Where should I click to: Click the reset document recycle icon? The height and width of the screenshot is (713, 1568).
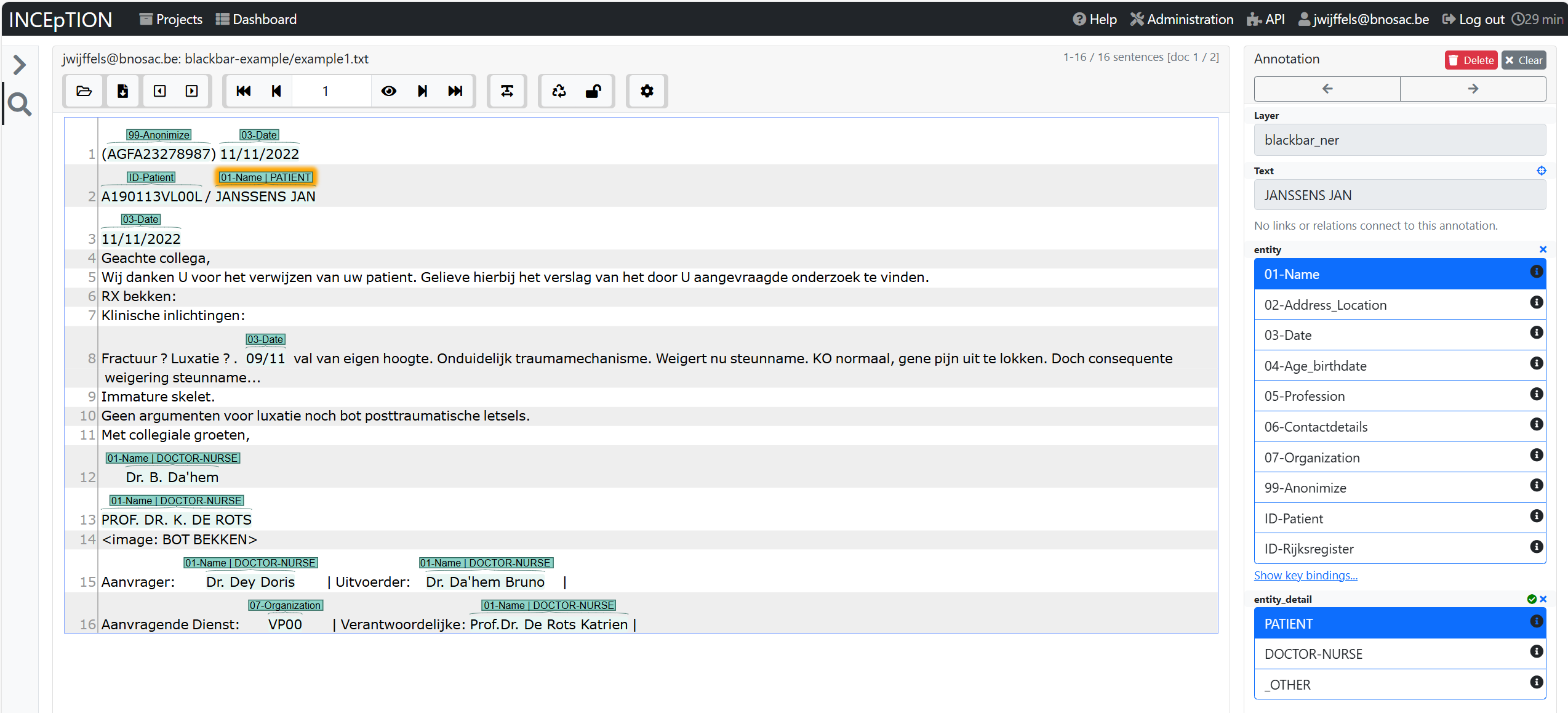click(x=559, y=91)
